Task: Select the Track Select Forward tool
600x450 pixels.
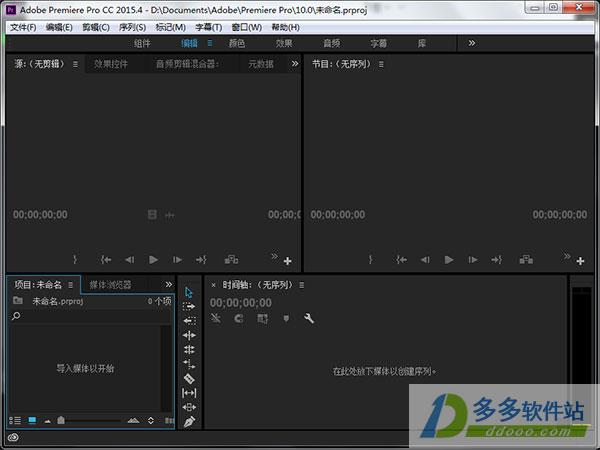Action: (x=189, y=307)
